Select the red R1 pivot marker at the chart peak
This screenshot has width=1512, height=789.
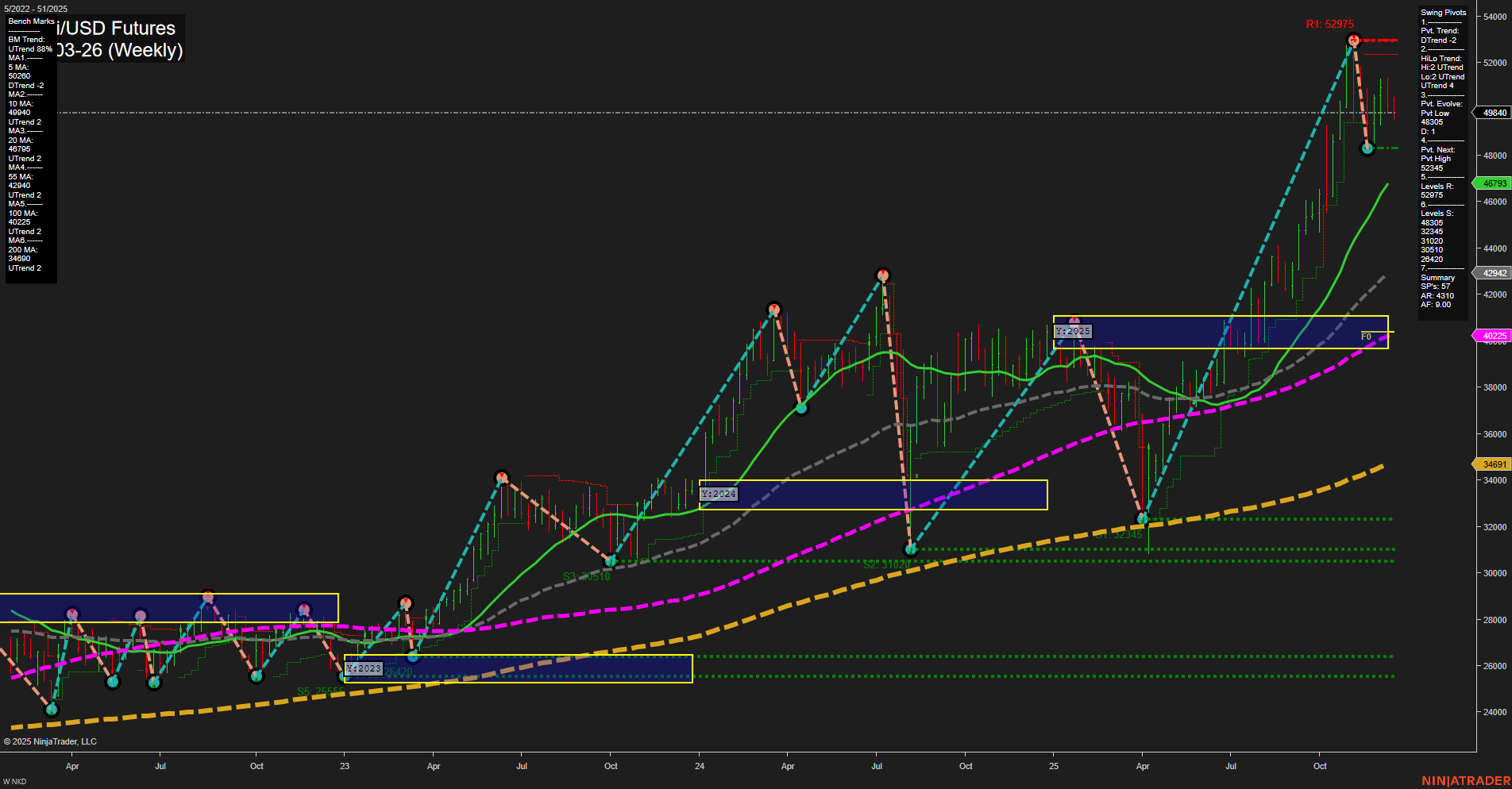(1354, 41)
